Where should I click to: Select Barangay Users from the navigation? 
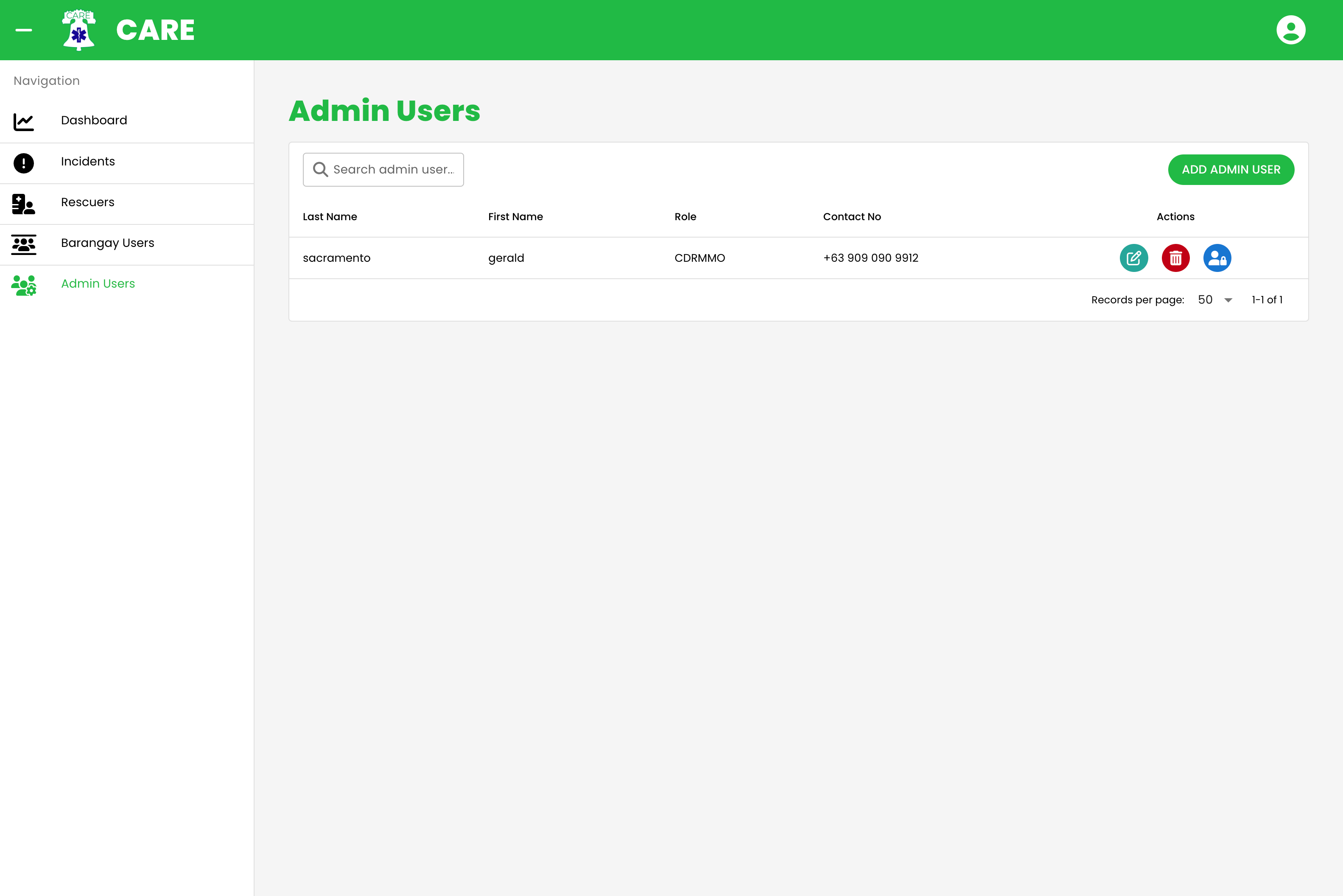coord(107,243)
